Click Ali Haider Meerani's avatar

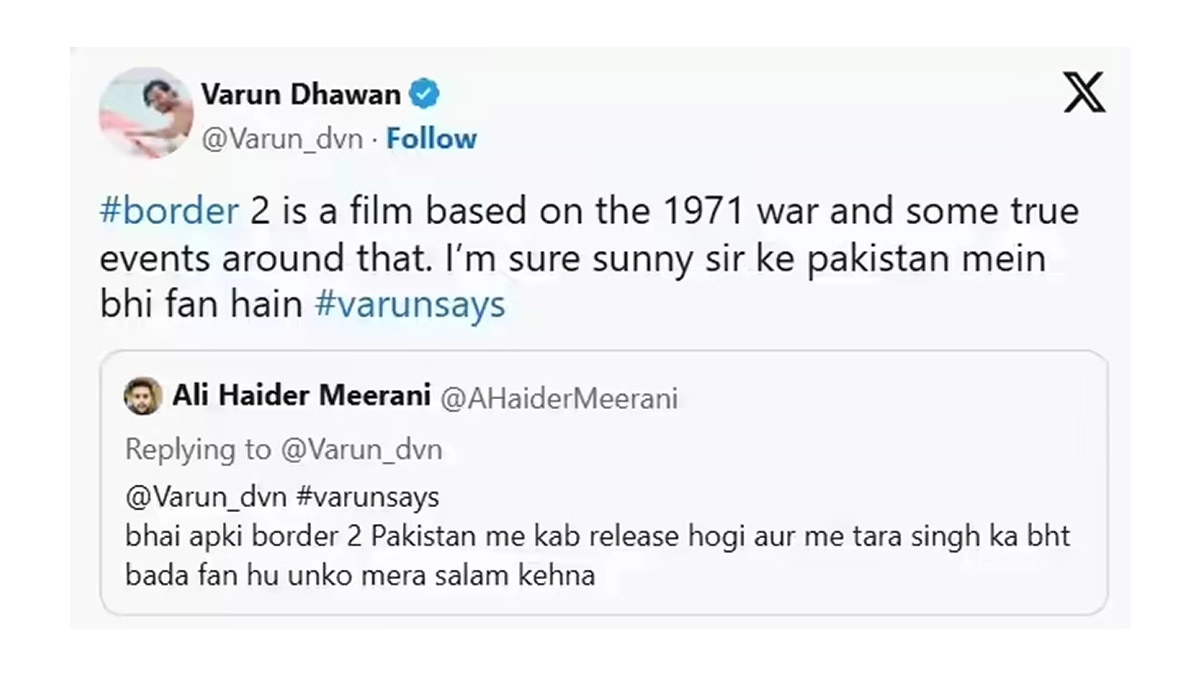(142, 396)
